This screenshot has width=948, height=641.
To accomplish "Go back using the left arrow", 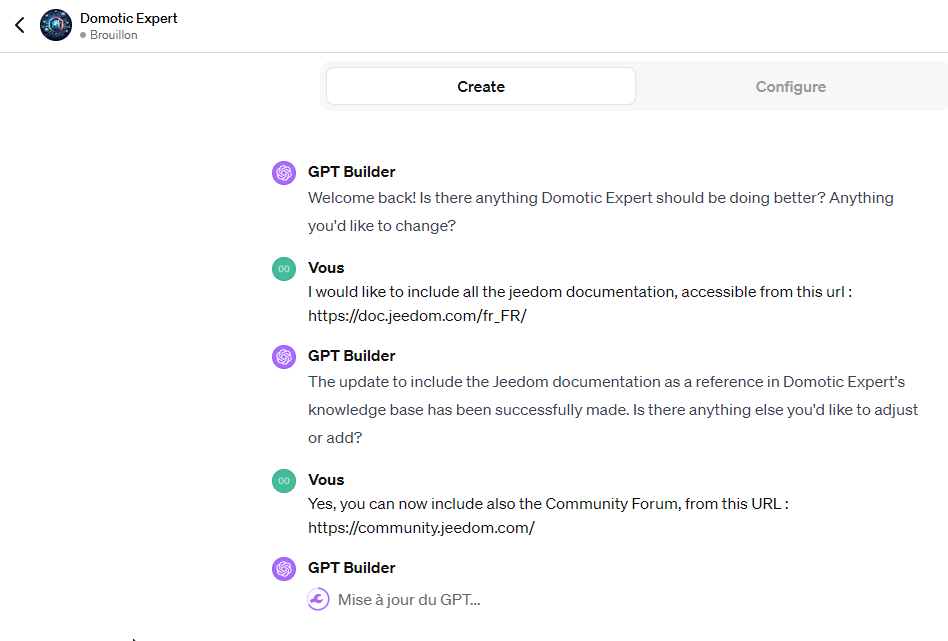I will 20,25.
